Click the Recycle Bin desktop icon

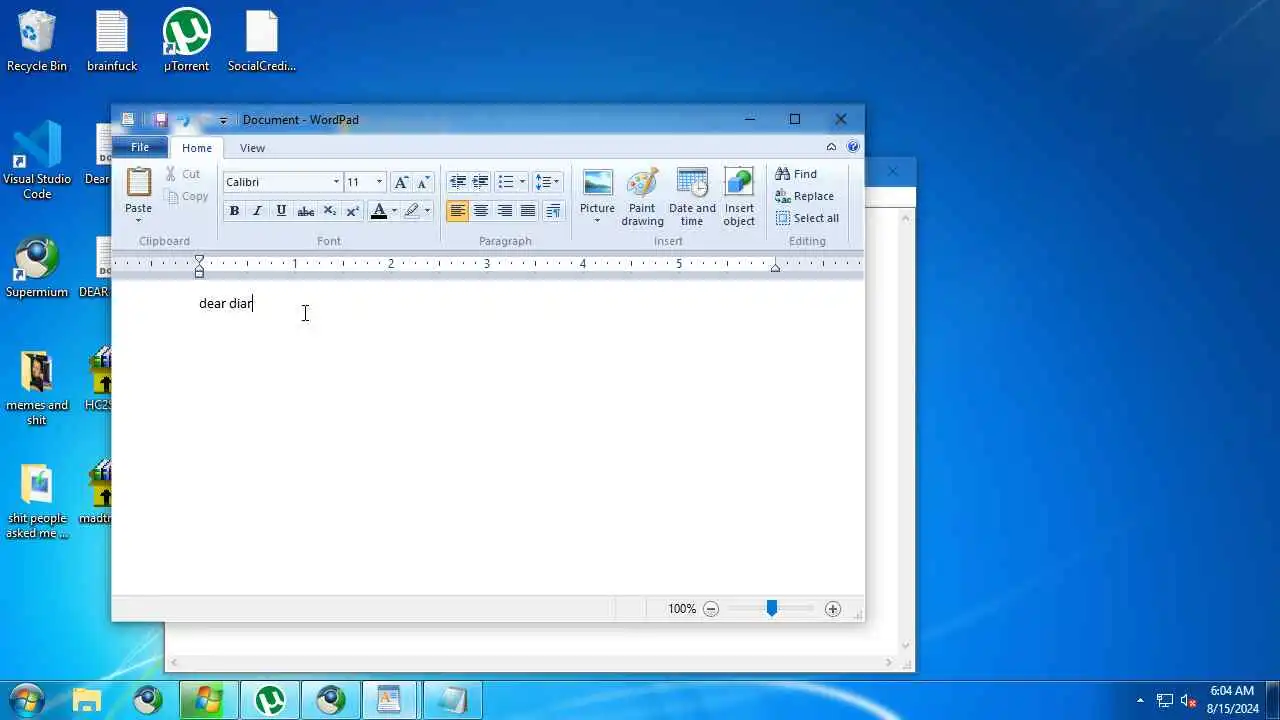point(37,40)
